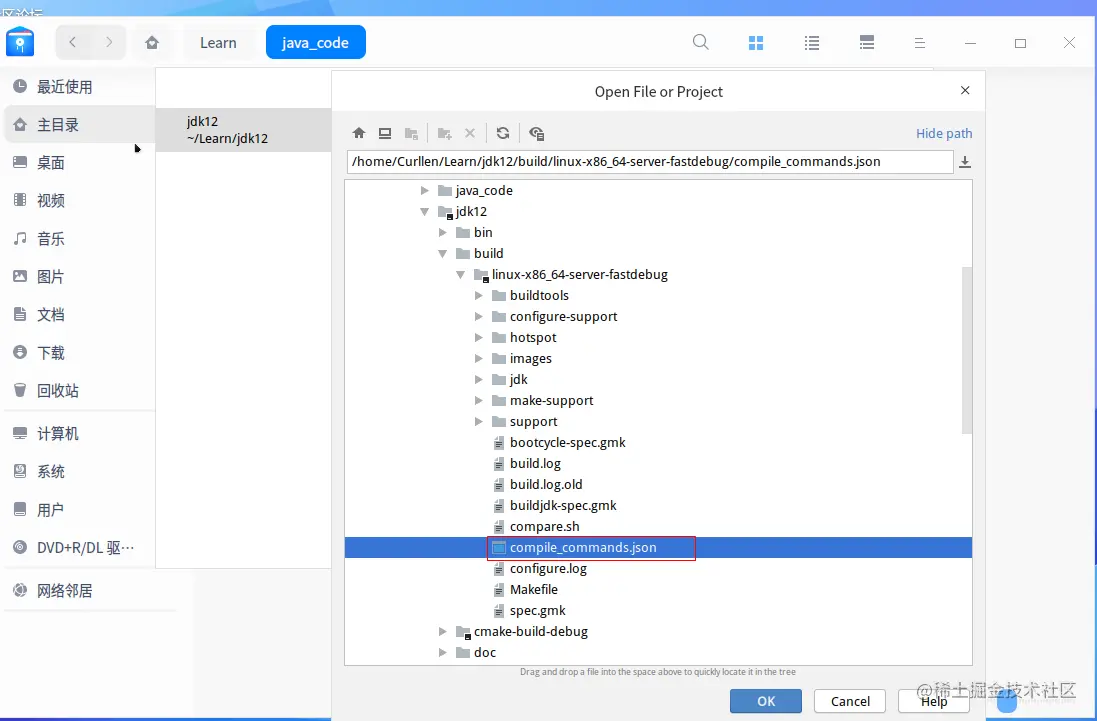Open 下载 sidebar entry

click(78, 352)
